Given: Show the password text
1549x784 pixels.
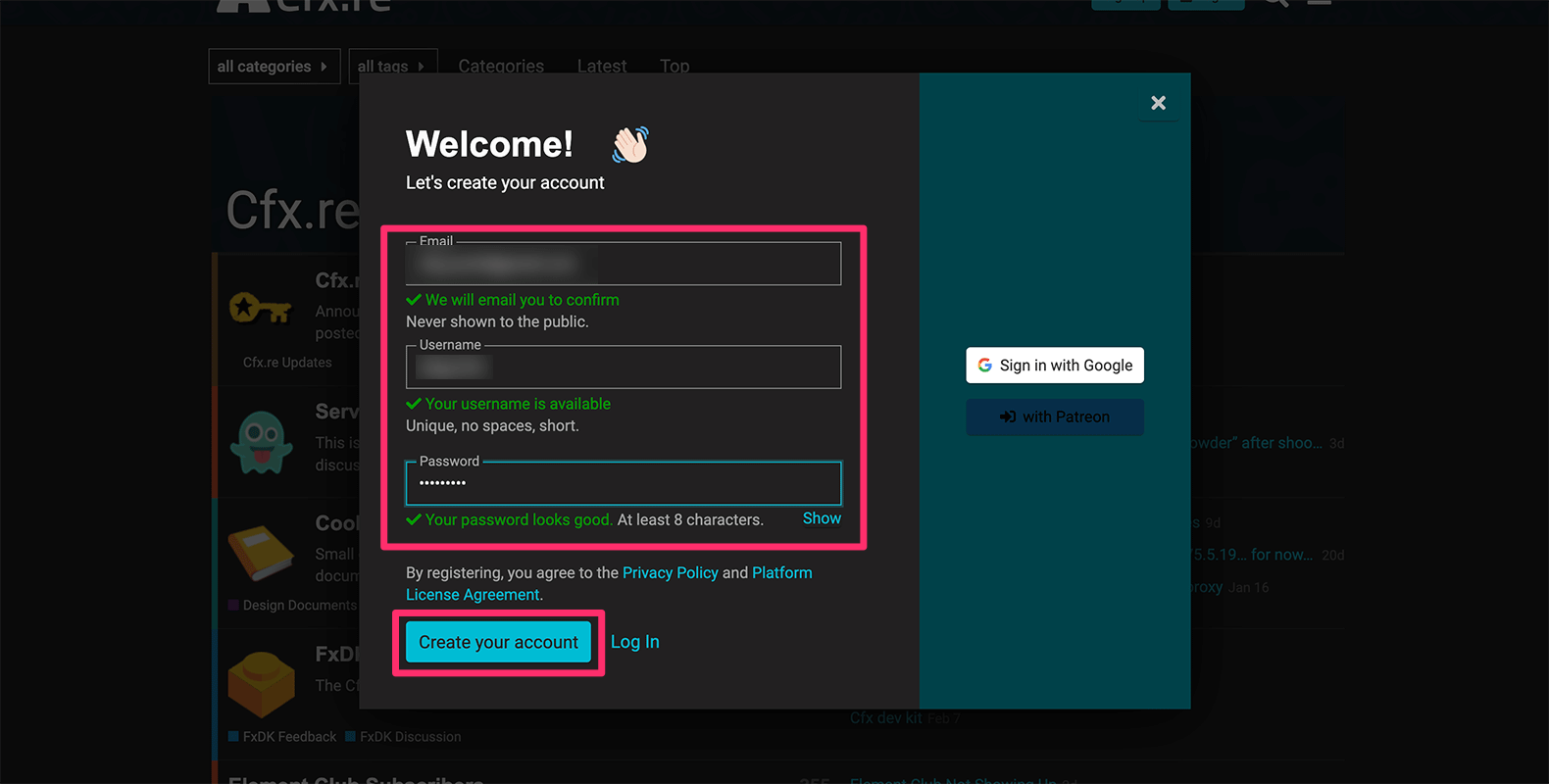Looking at the screenshot, I should (821, 518).
